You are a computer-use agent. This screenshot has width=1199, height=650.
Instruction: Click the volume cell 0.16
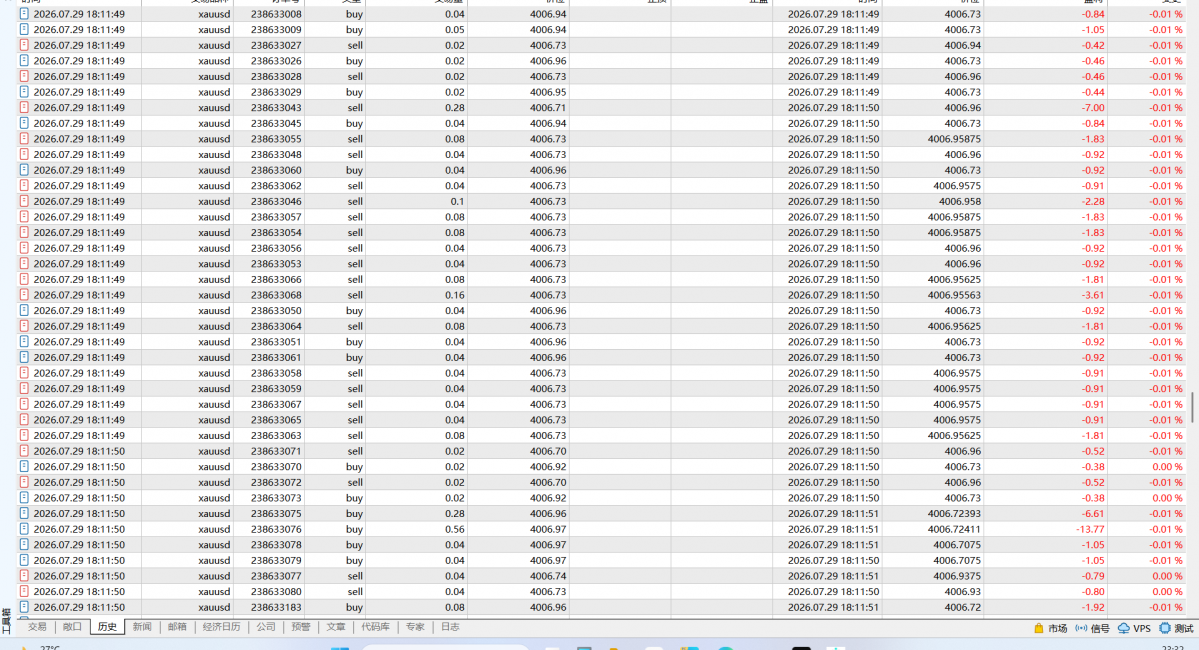pos(454,294)
